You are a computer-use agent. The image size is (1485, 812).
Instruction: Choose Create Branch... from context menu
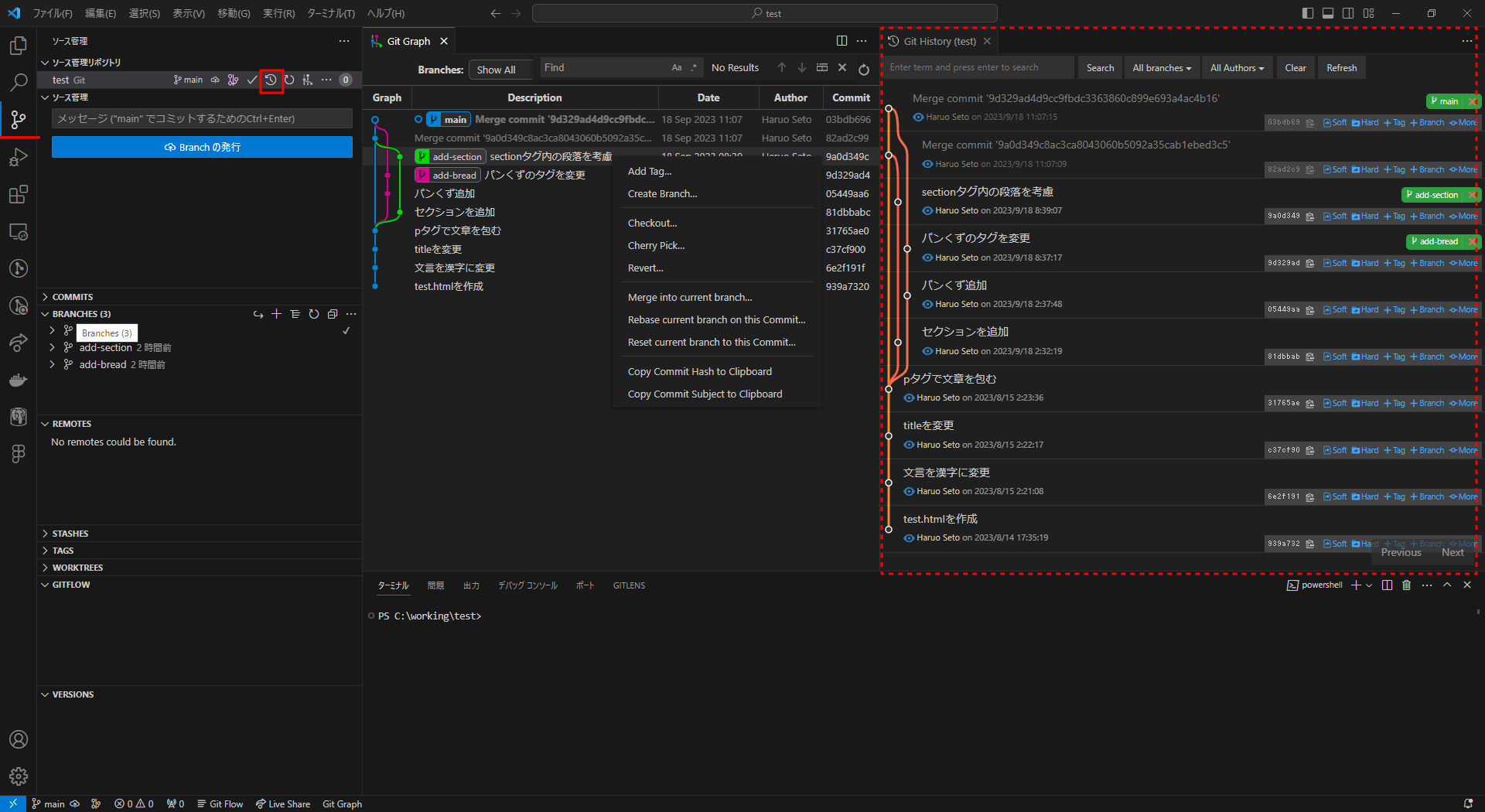(x=717, y=194)
